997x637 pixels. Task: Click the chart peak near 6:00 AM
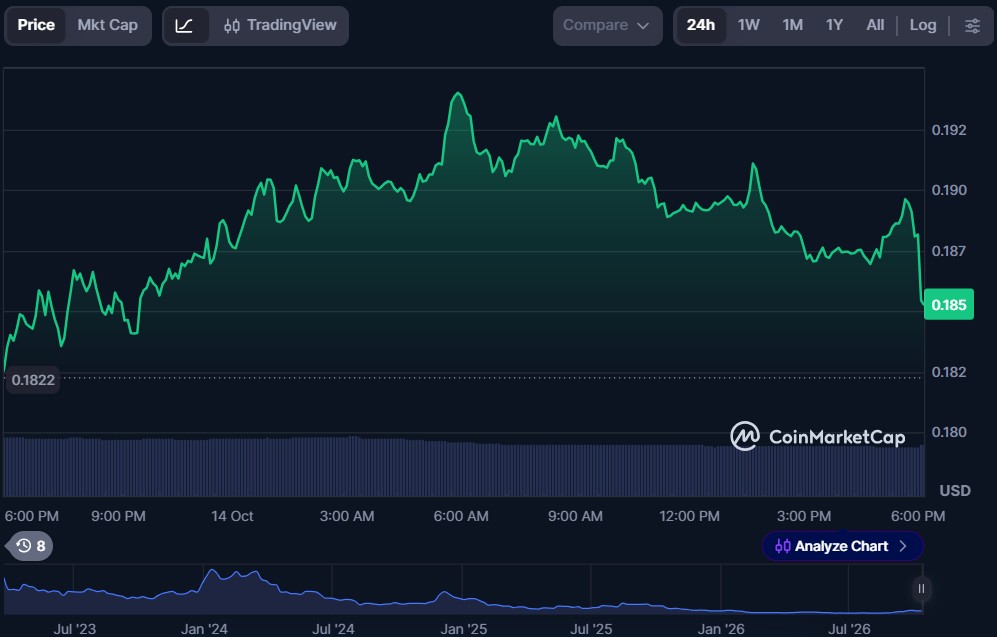coord(458,93)
